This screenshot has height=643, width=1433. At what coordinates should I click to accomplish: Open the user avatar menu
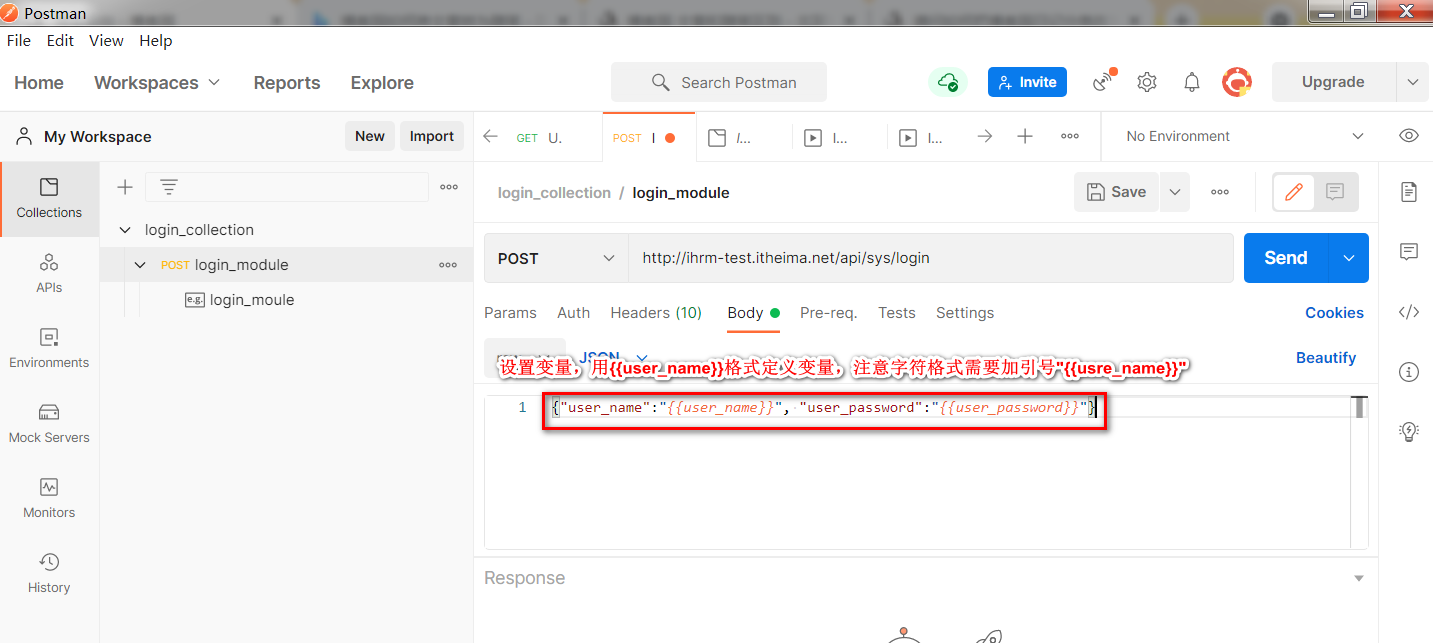pos(1238,82)
